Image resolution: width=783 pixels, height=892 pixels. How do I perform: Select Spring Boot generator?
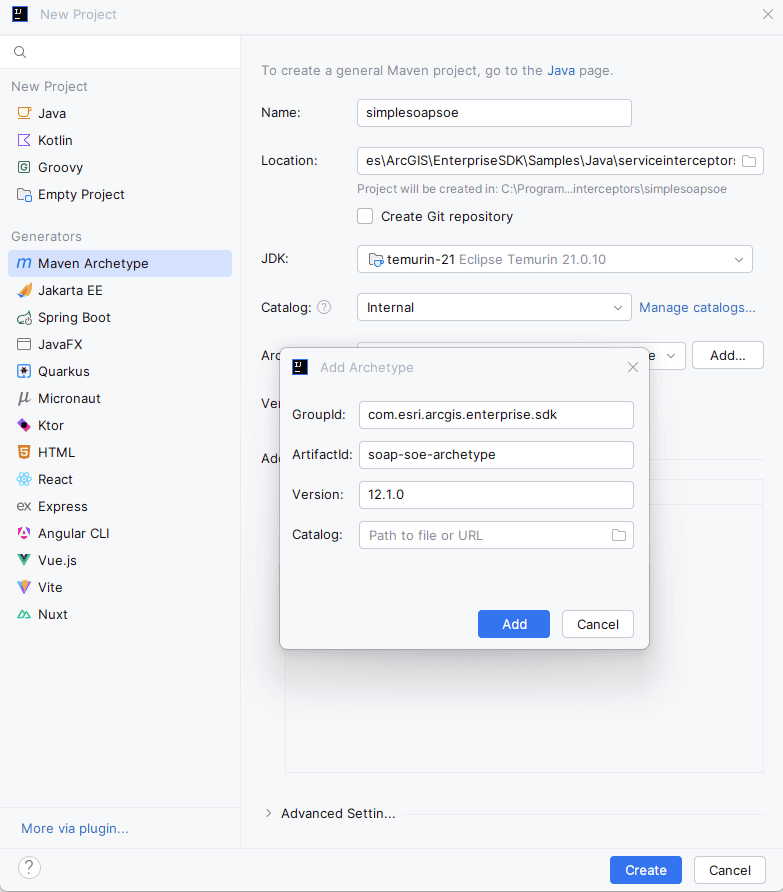[x=120, y=317]
